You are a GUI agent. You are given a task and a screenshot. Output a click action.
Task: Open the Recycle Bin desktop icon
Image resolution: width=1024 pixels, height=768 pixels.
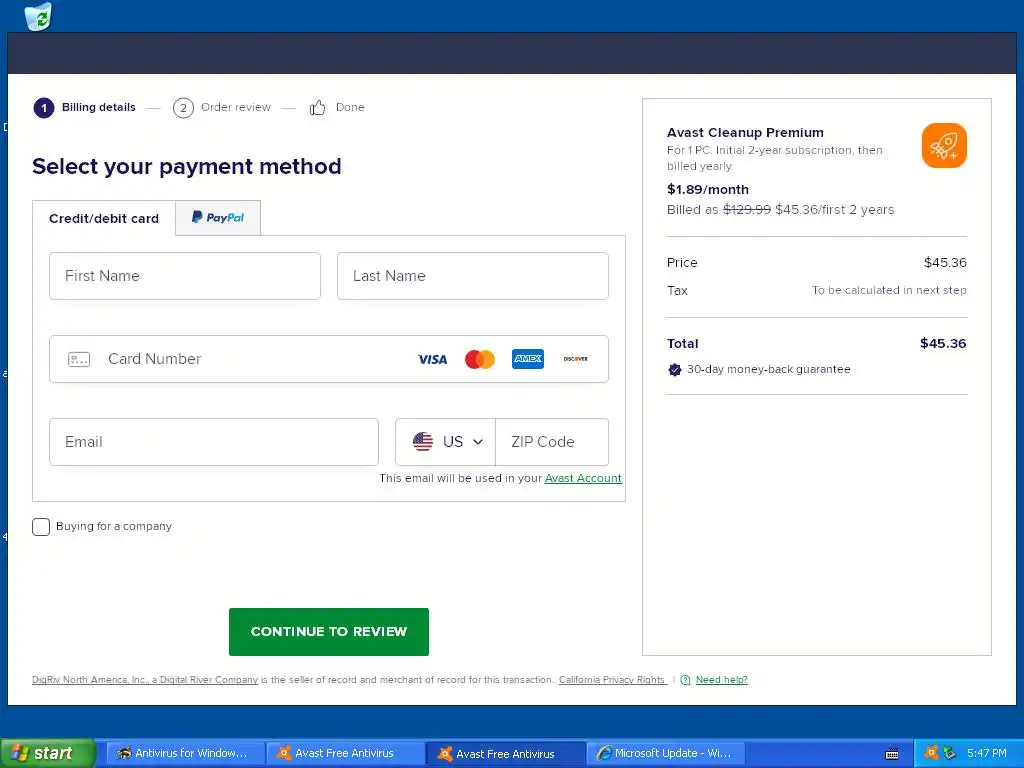(39, 16)
